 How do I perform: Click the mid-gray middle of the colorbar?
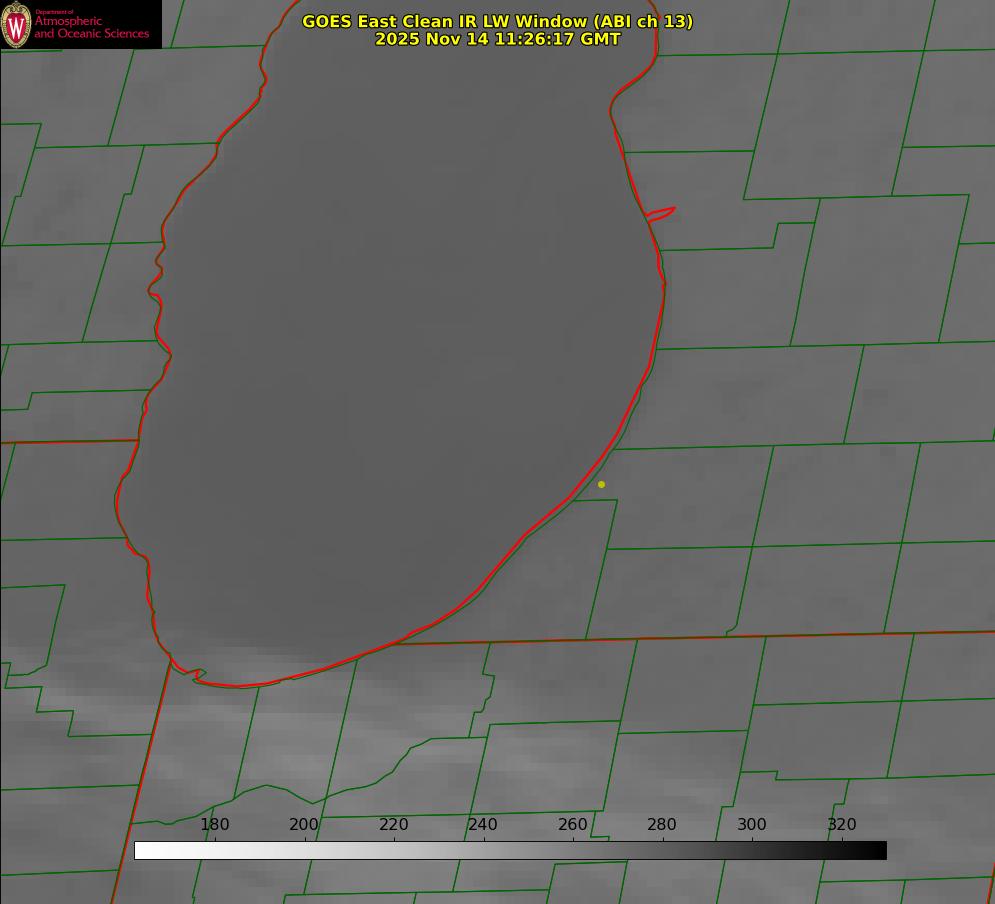[510, 850]
